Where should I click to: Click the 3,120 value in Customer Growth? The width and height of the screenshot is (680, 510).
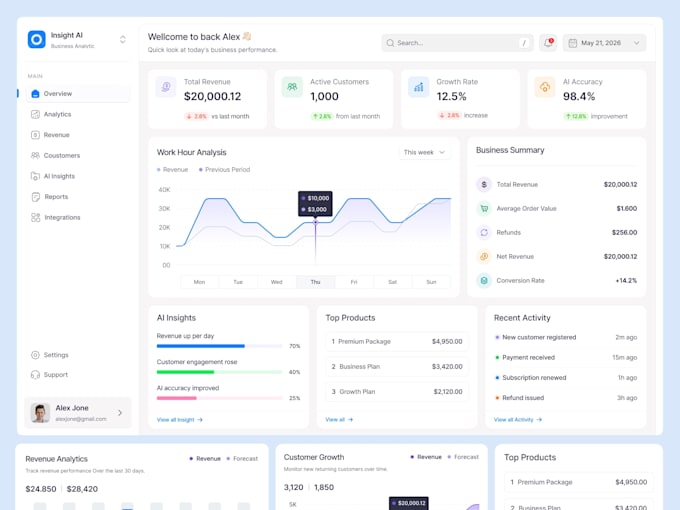294,487
